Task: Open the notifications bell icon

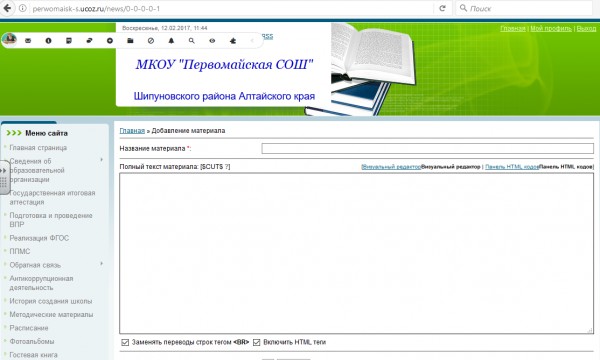Action: click(171, 41)
